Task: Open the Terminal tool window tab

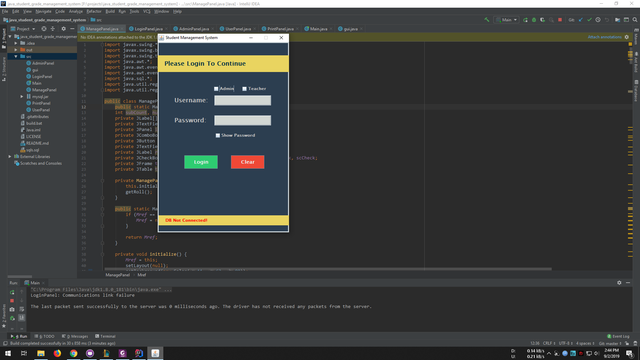Action: point(105,336)
